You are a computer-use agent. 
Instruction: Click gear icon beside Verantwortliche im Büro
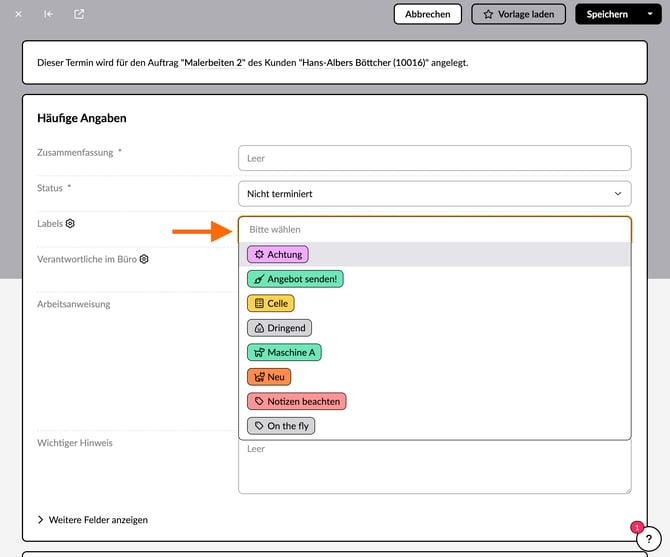pos(144,259)
